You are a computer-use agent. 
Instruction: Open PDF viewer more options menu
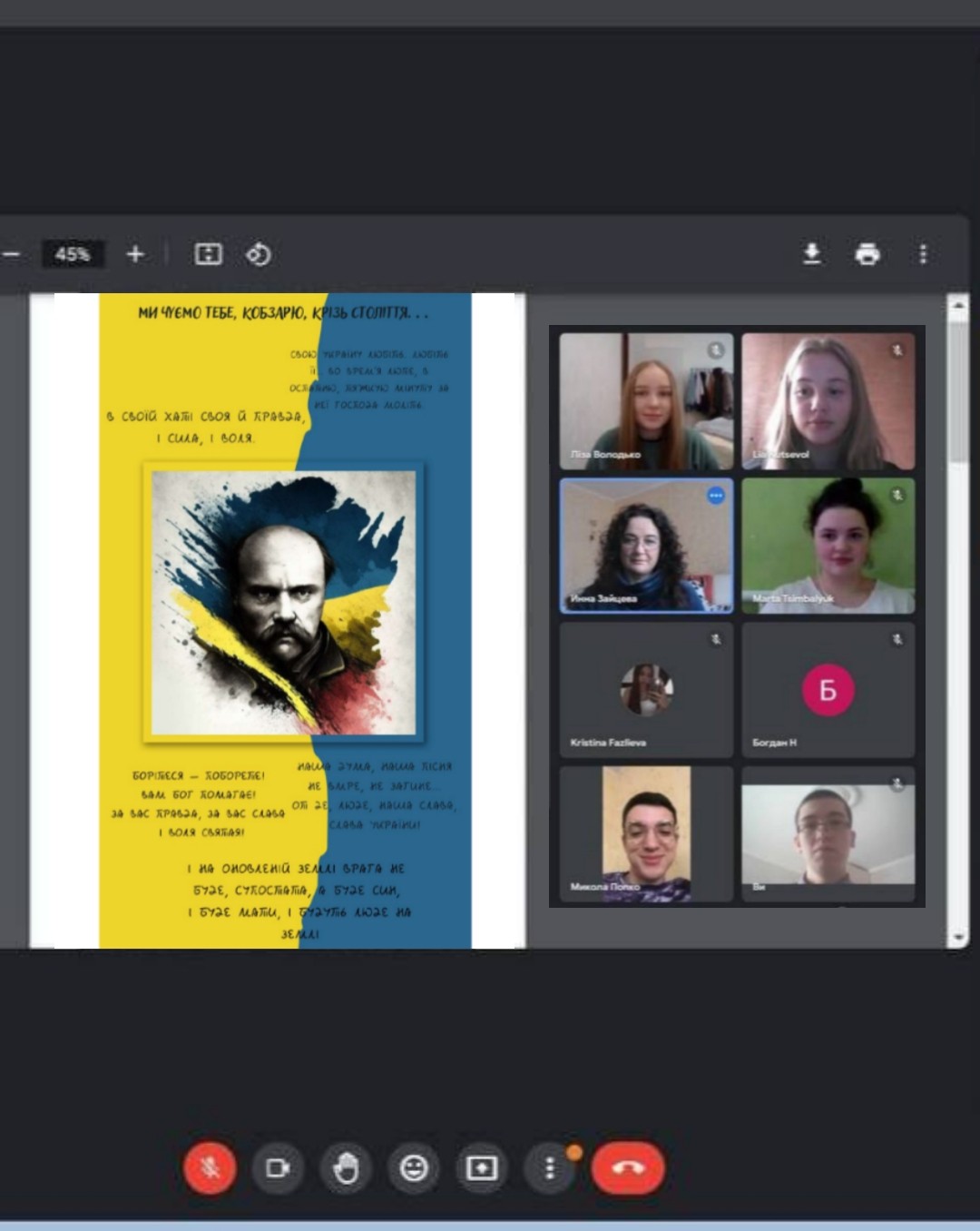(923, 254)
